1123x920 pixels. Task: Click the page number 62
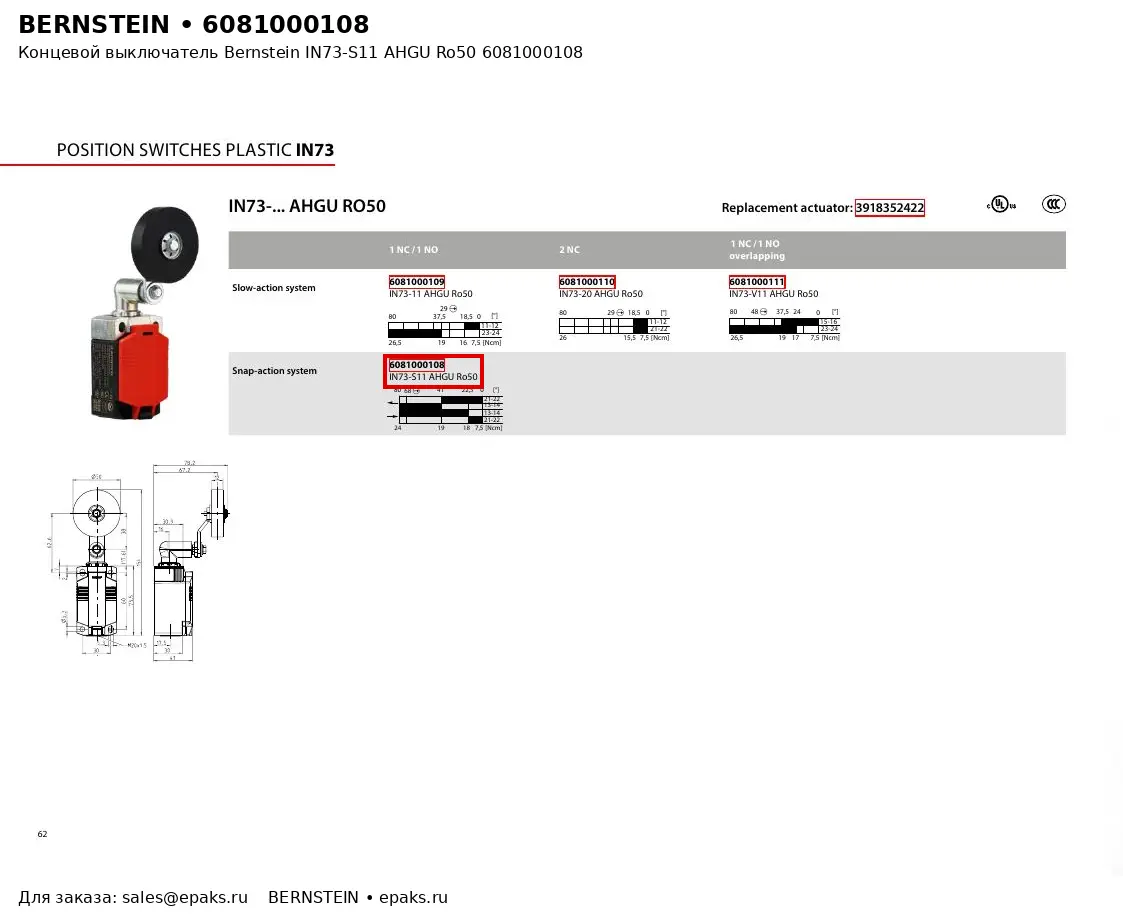[x=42, y=834]
